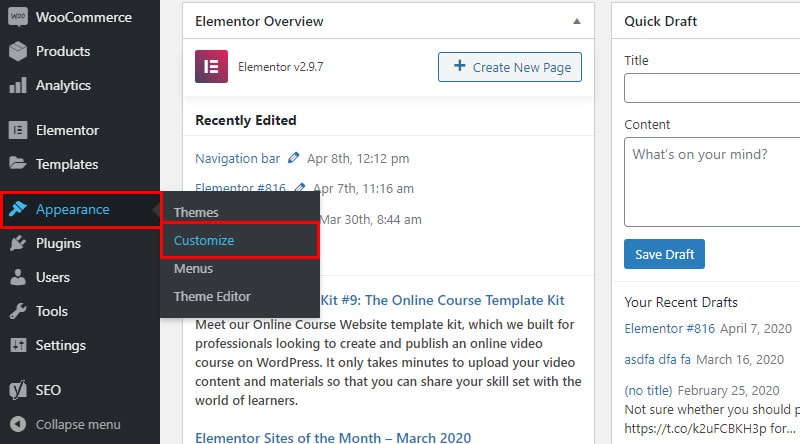Viewport: 800px width, 444px height.
Task: Click the pencil icon beside Navigation bar
Action: 293,158
